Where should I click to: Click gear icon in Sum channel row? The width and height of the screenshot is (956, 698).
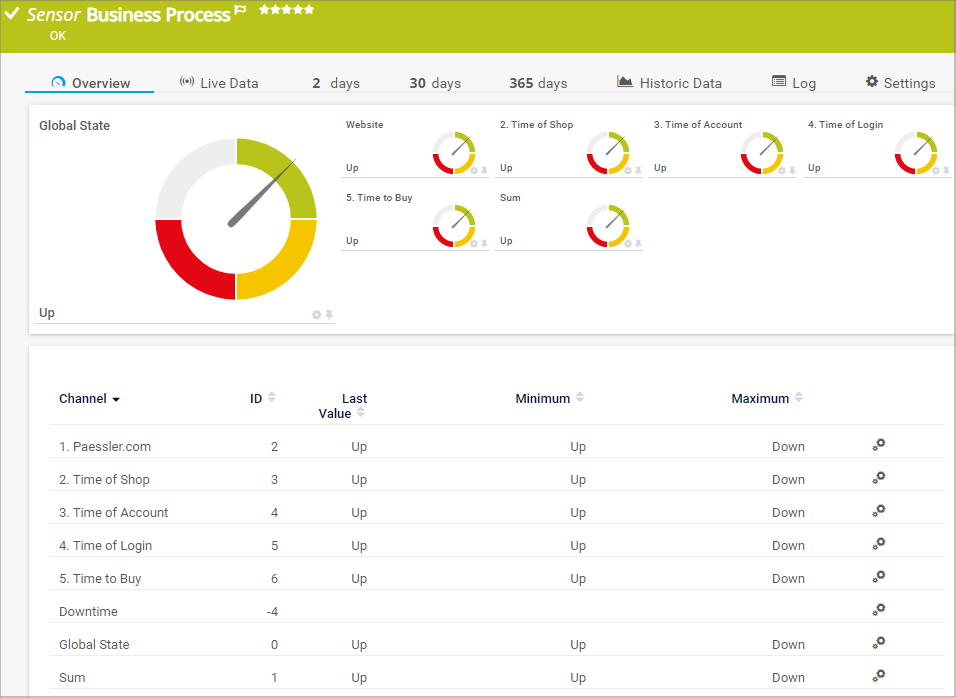pyautogui.click(x=878, y=677)
